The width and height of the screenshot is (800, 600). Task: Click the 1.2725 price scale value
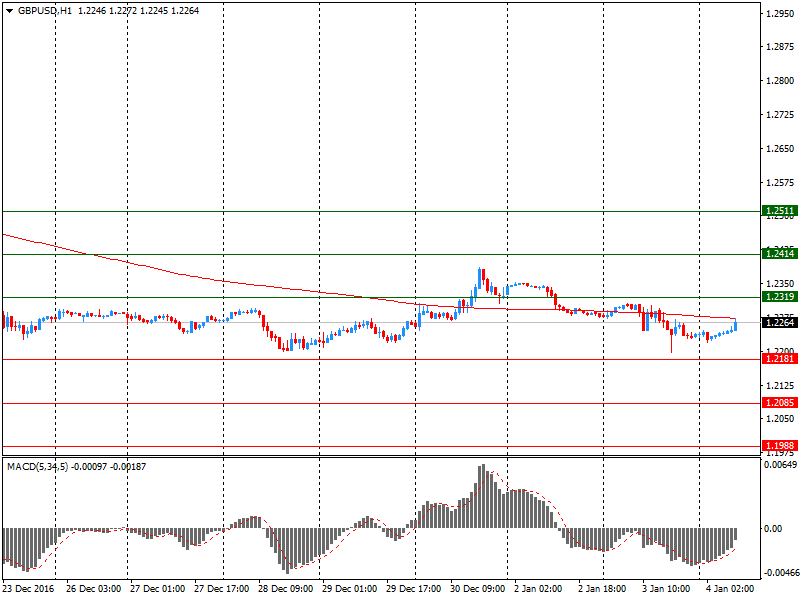coord(780,115)
